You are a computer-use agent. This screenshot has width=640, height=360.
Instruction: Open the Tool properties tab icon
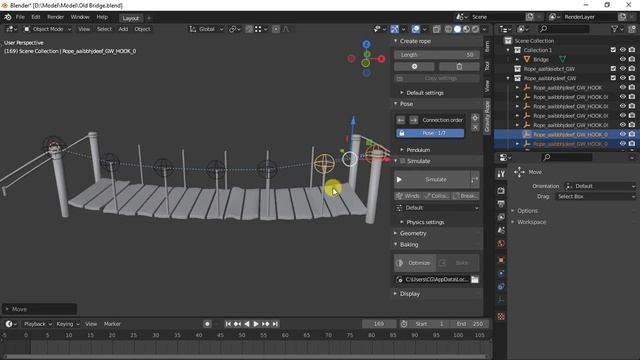[501, 174]
